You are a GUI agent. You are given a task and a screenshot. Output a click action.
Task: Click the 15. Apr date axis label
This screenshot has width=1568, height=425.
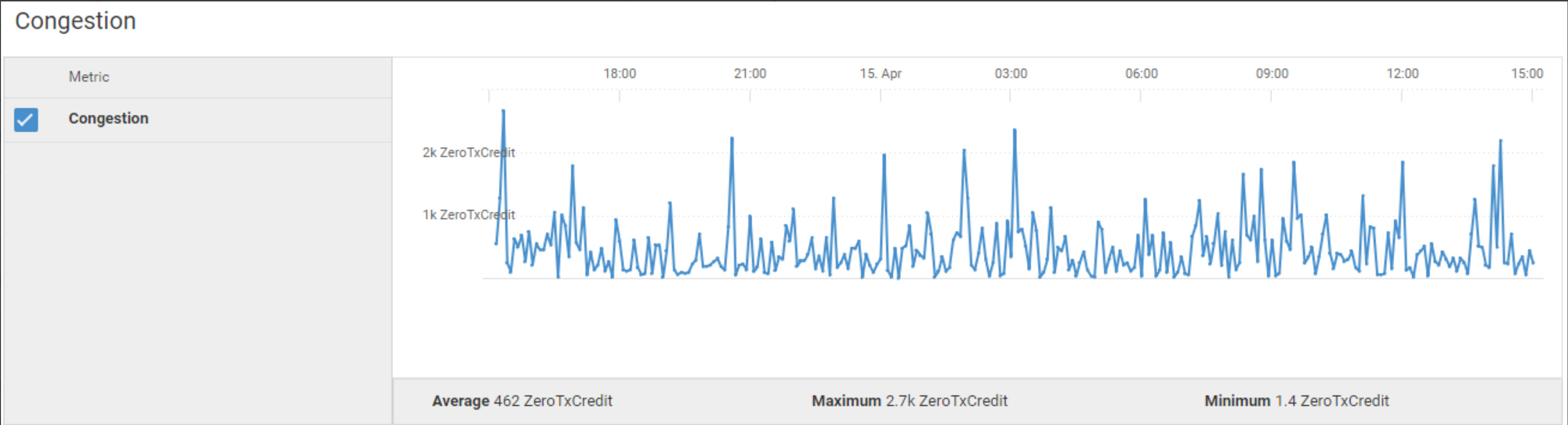[x=880, y=74]
